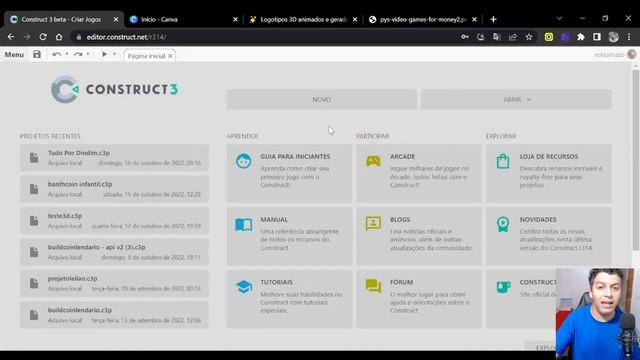640x360 pixels.
Task: Click the Save project icon
Action: [37, 54]
